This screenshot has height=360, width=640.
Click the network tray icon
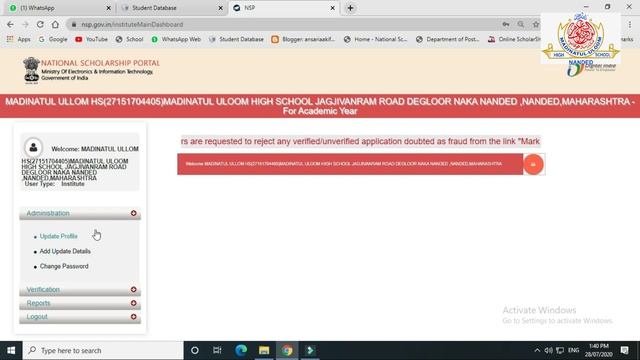(x=560, y=351)
